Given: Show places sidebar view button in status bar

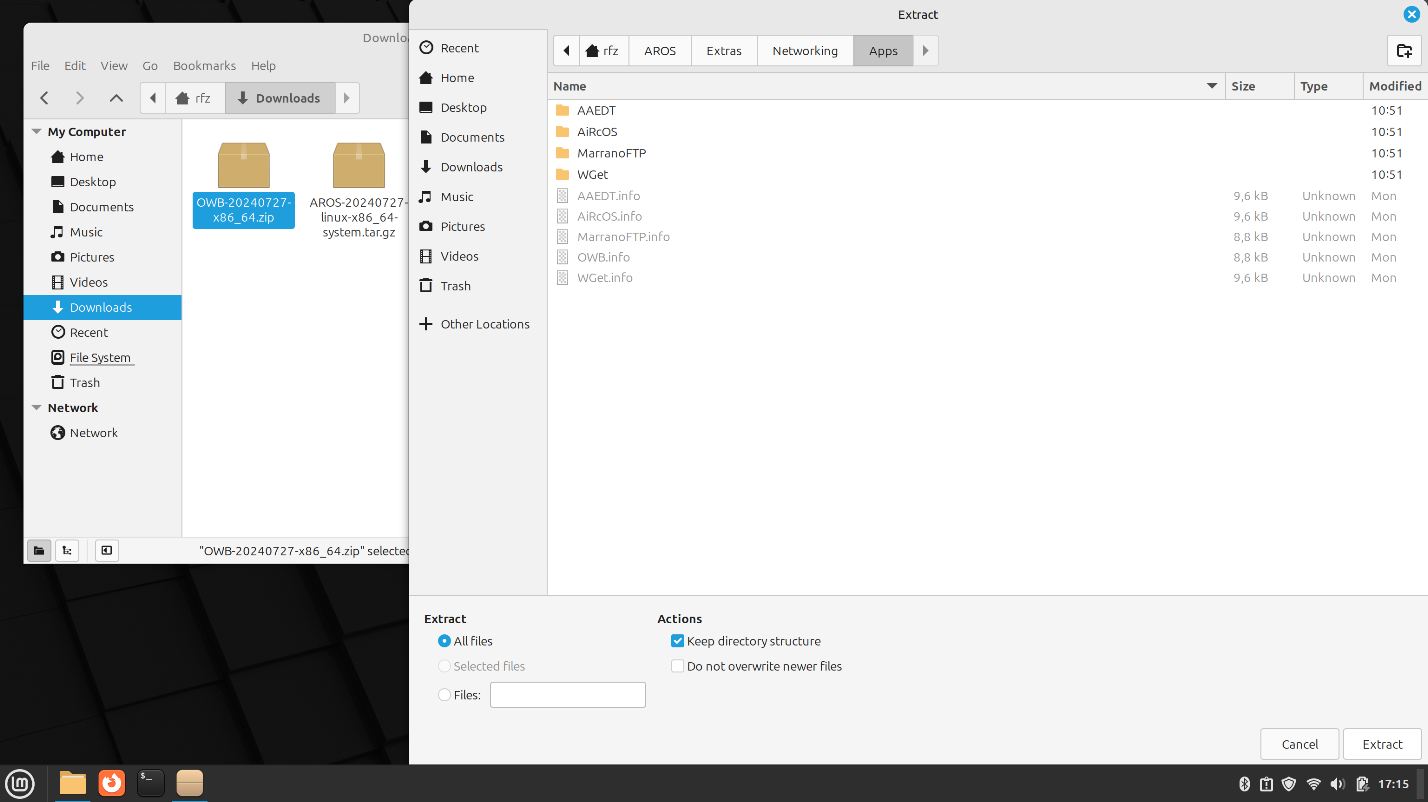Looking at the screenshot, I should point(39,550).
